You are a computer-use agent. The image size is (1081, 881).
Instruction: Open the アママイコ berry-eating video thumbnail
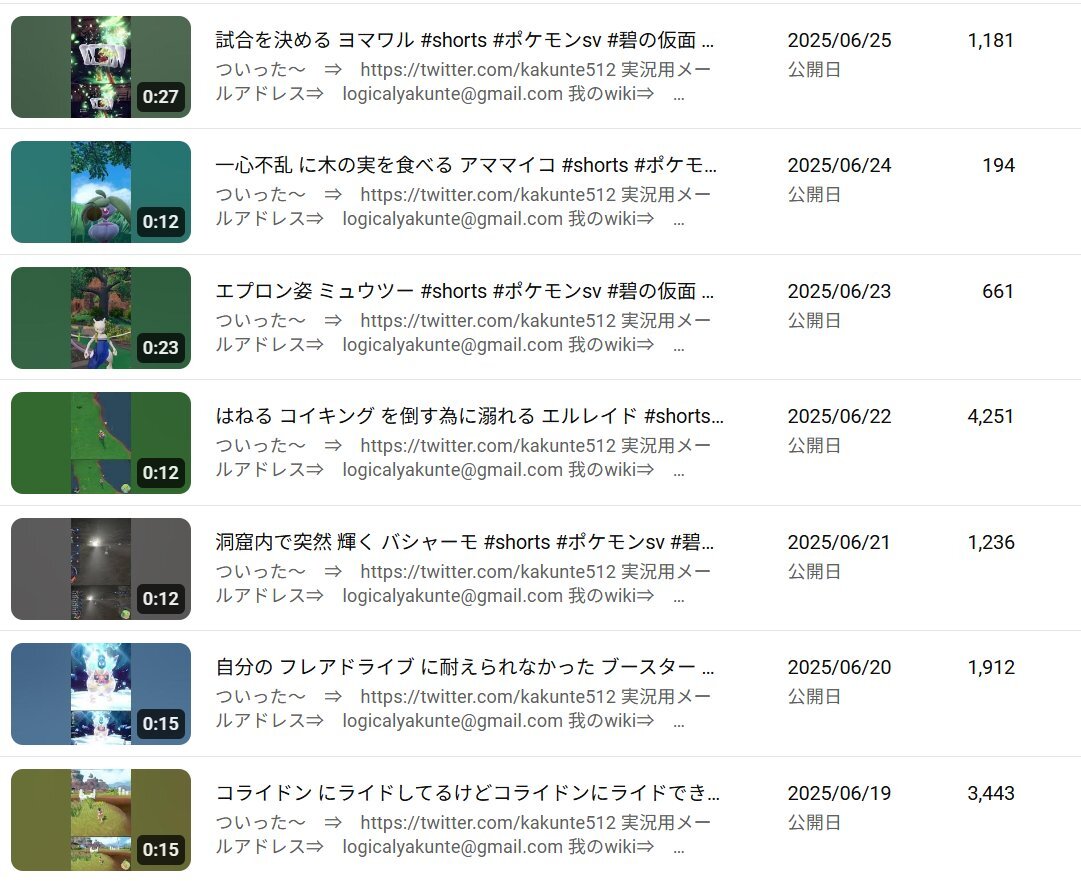coord(101,192)
